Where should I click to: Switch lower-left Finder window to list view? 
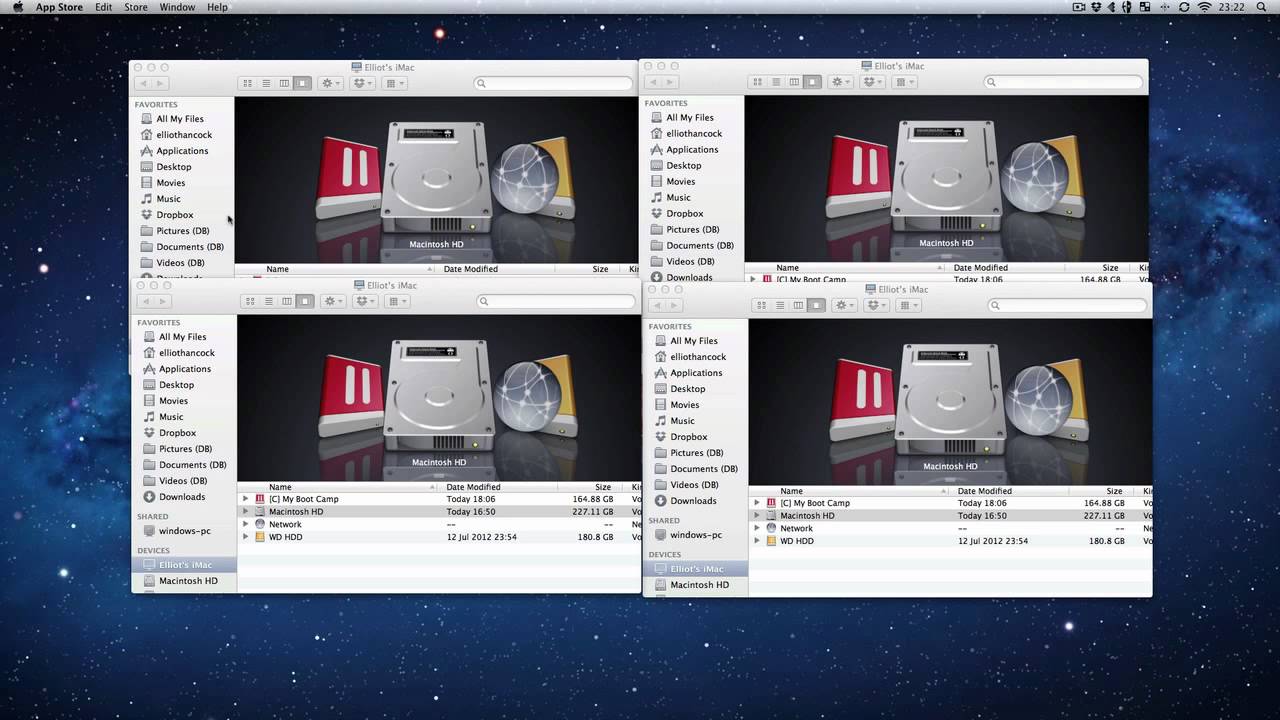point(269,301)
